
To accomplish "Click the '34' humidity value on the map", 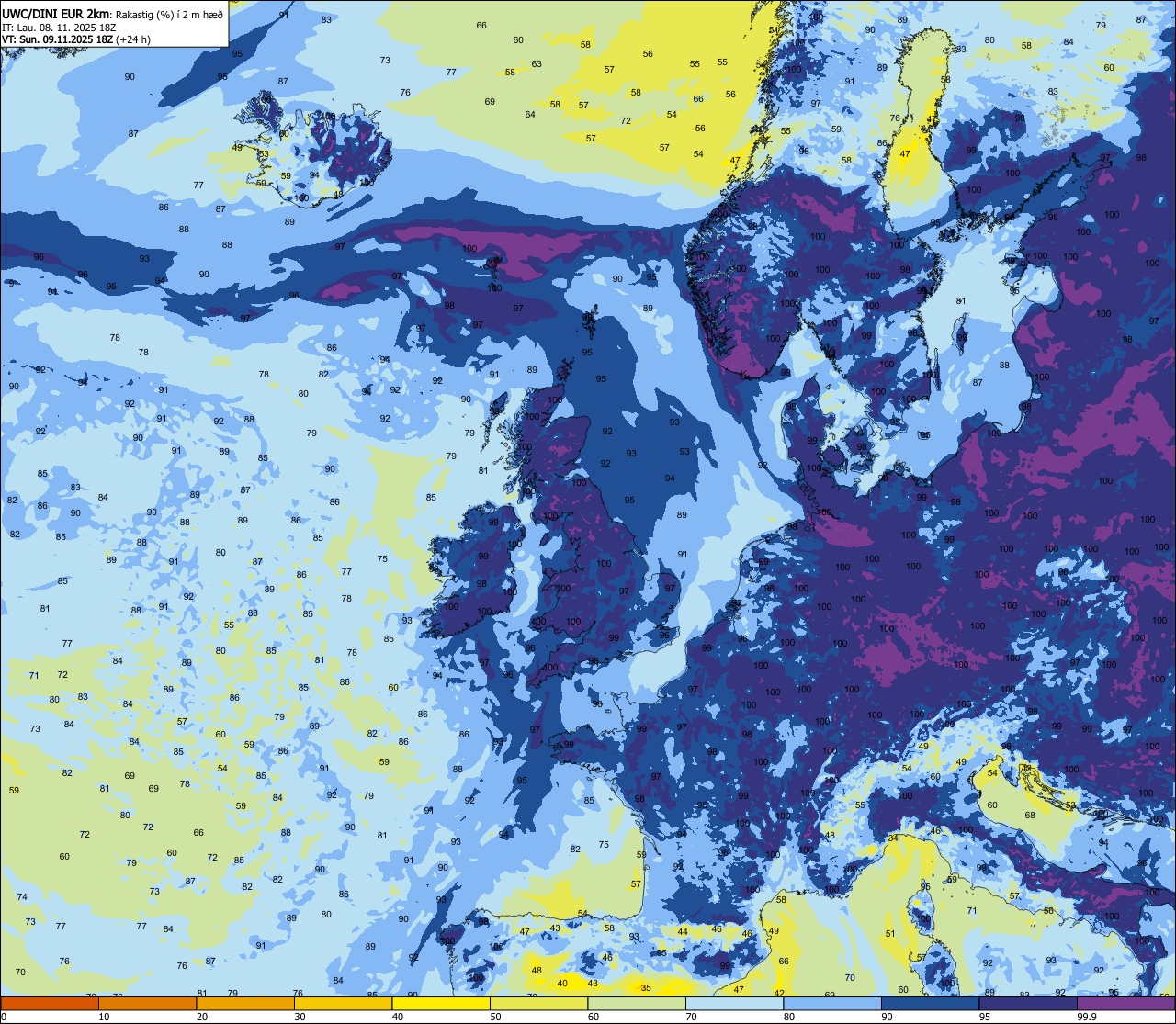I will click(893, 838).
